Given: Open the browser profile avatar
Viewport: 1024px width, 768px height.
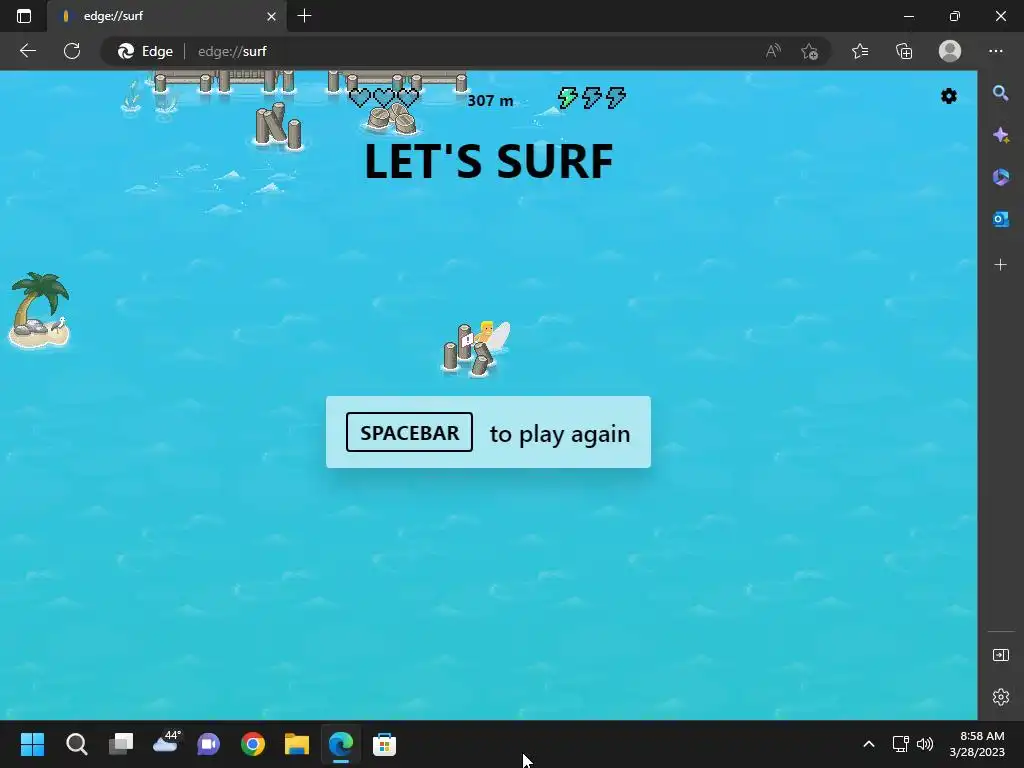Looking at the screenshot, I should coord(950,51).
